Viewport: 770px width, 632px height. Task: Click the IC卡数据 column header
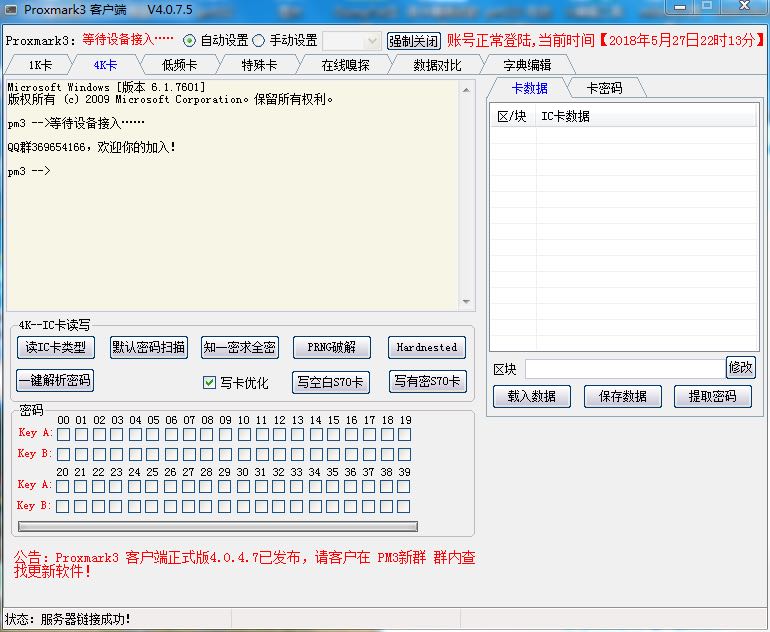646,116
